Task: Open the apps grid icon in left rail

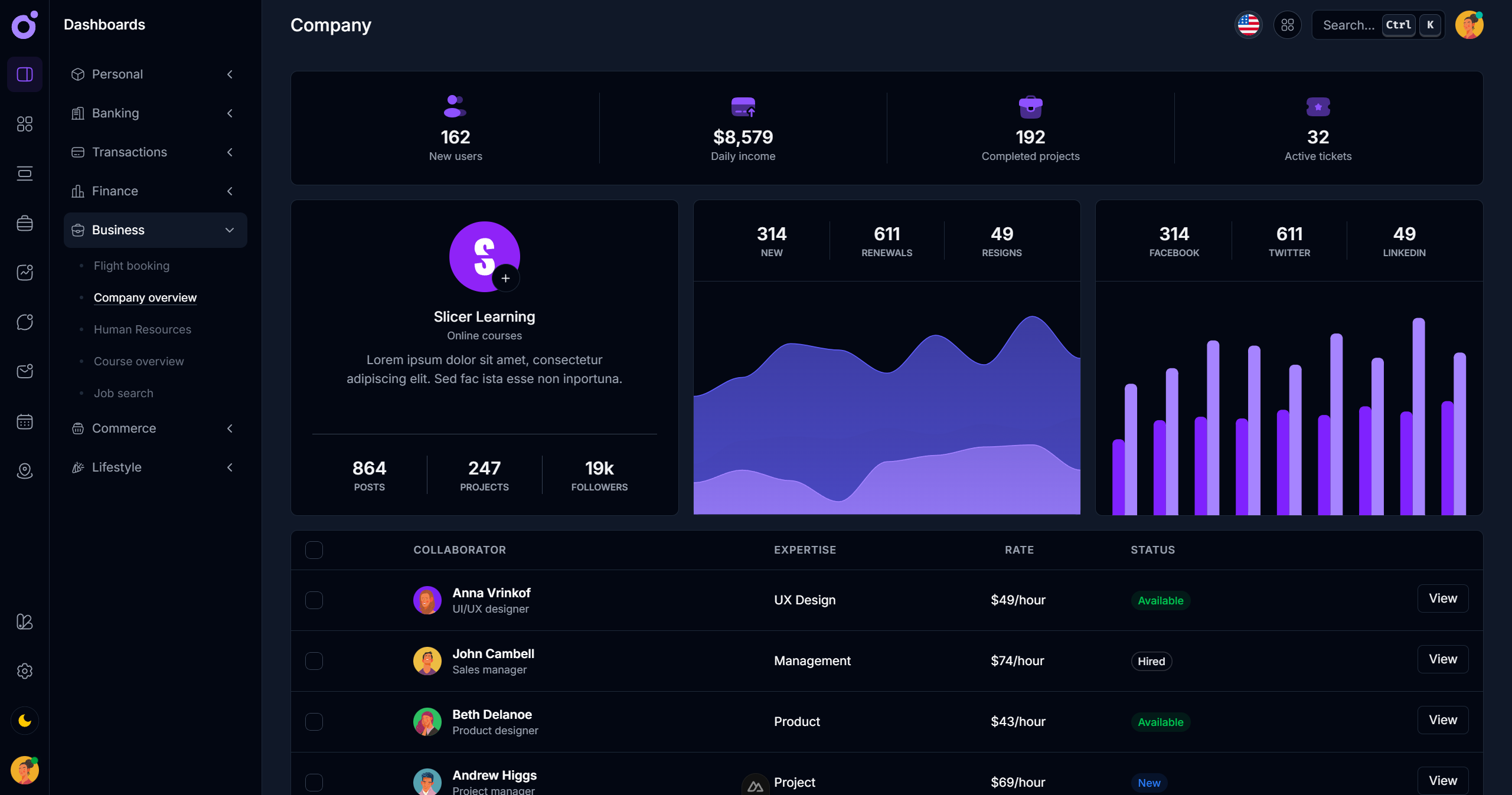Action: pos(24,124)
